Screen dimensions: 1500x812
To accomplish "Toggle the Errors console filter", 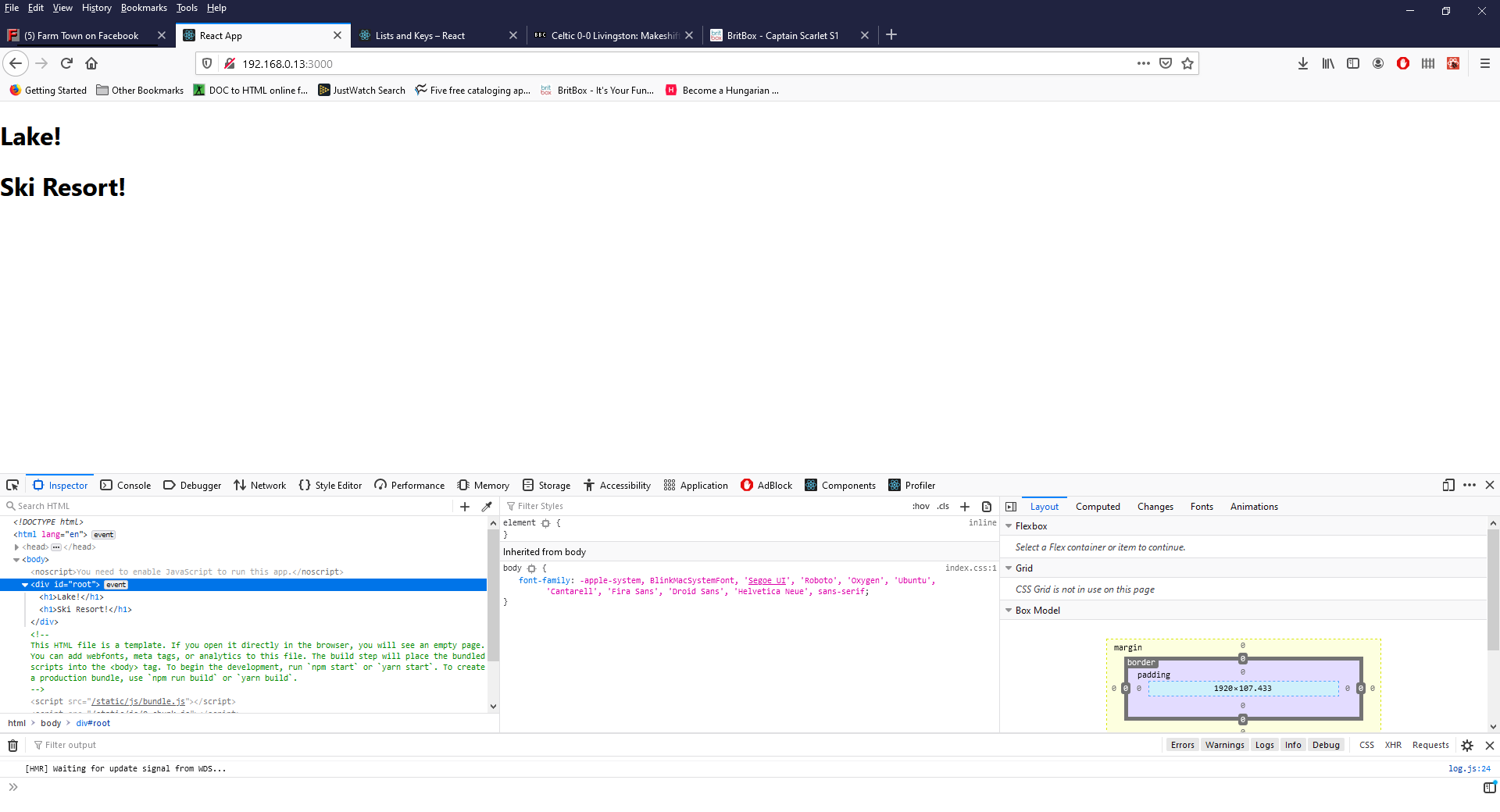I will tap(1182, 745).
